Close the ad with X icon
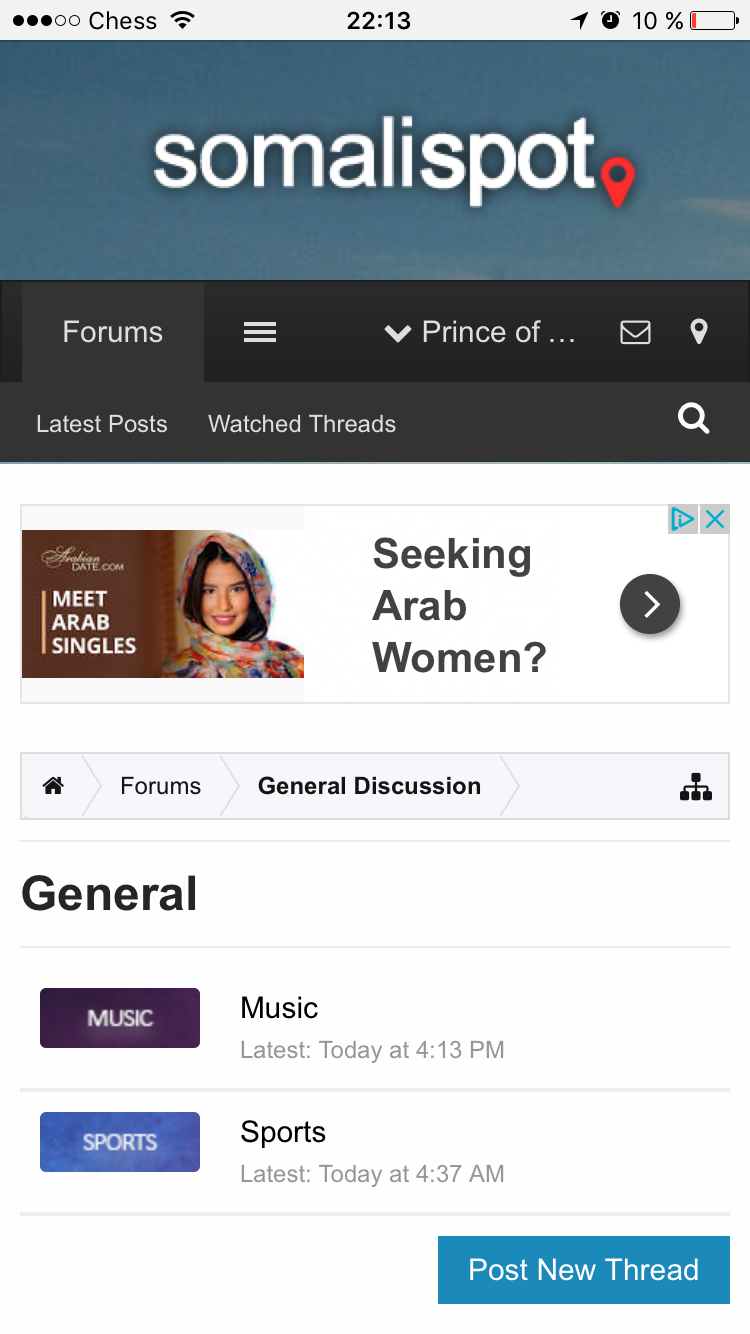Screen dimensions: 750x1334 714,519
